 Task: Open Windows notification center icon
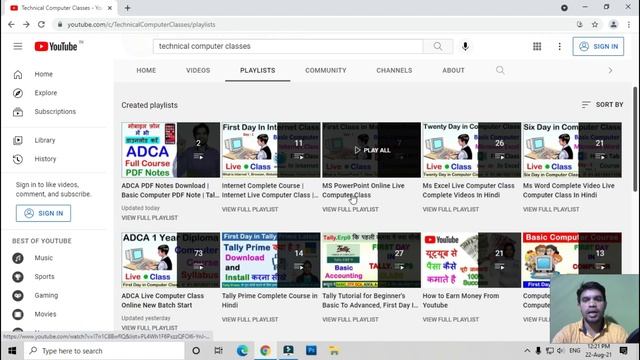(623, 351)
